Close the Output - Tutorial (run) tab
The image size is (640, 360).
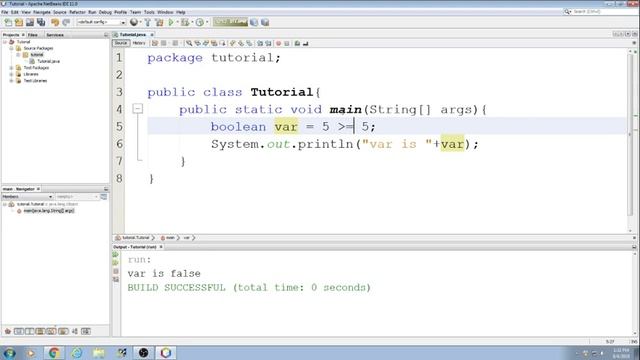(161, 247)
